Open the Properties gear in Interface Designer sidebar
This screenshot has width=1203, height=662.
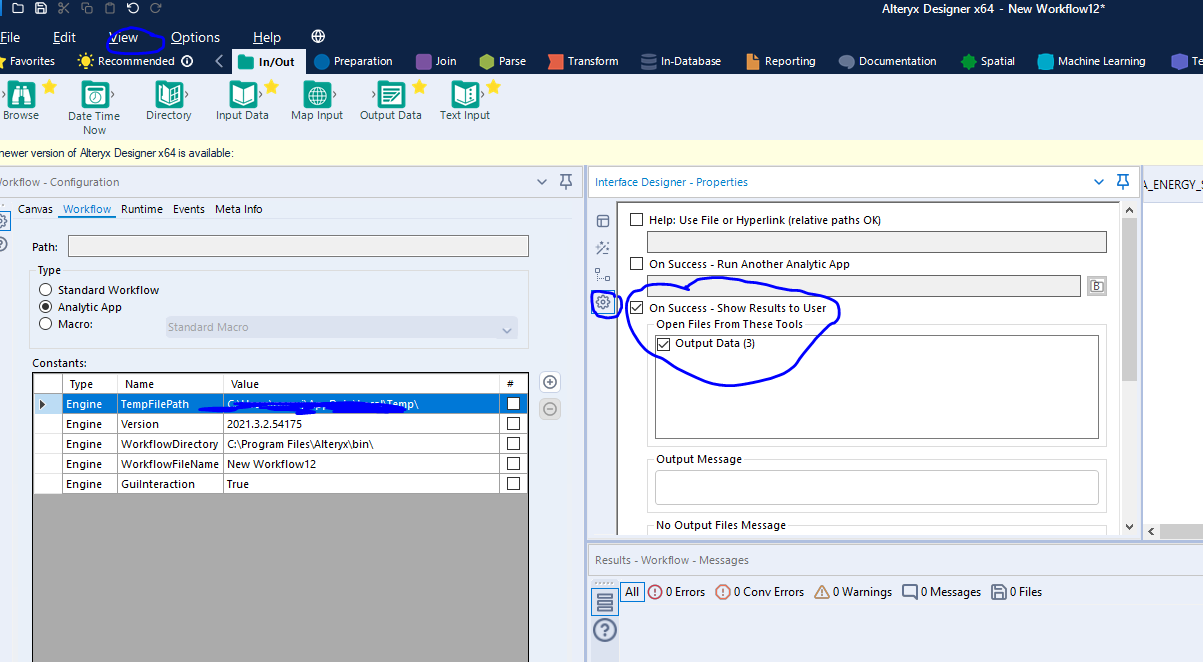604,302
